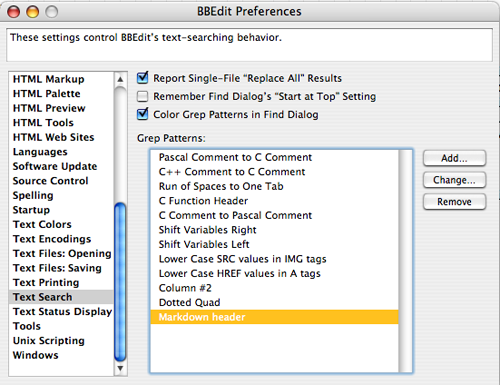Disable Report Single-File "Replace All" Results checkbox
500x385 pixels.
tap(143, 78)
